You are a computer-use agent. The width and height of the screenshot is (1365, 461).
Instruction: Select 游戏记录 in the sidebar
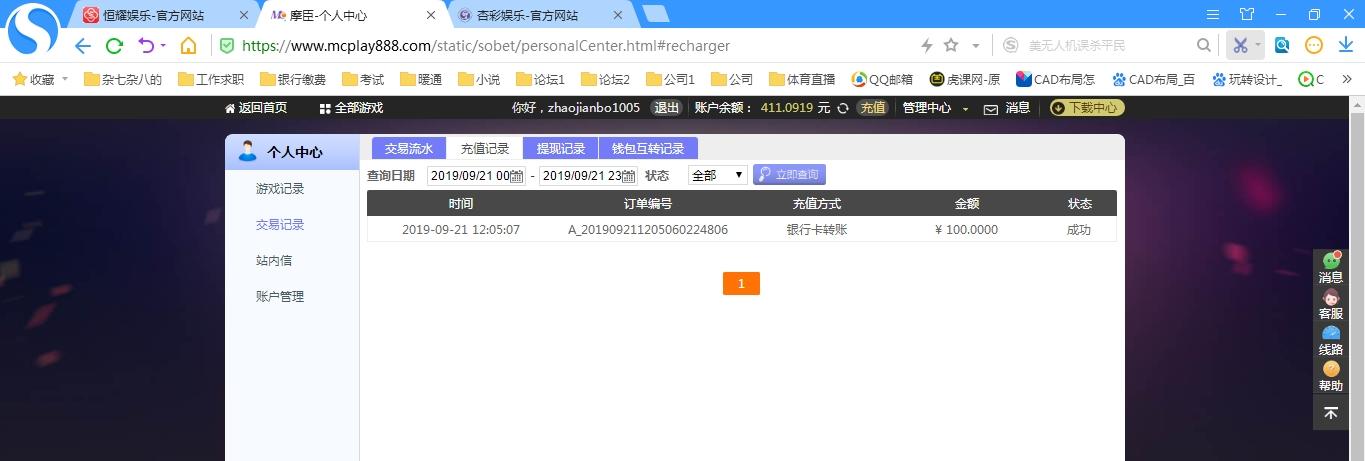coord(280,189)
